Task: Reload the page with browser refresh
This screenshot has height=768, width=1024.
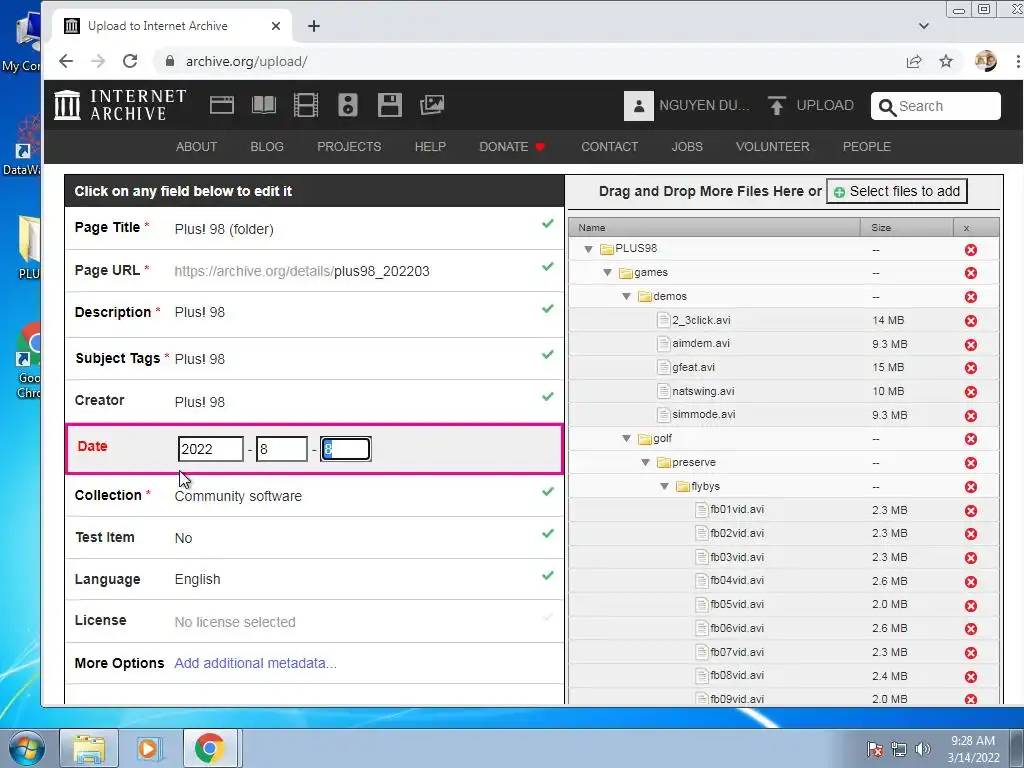Action: coord(130,61)
